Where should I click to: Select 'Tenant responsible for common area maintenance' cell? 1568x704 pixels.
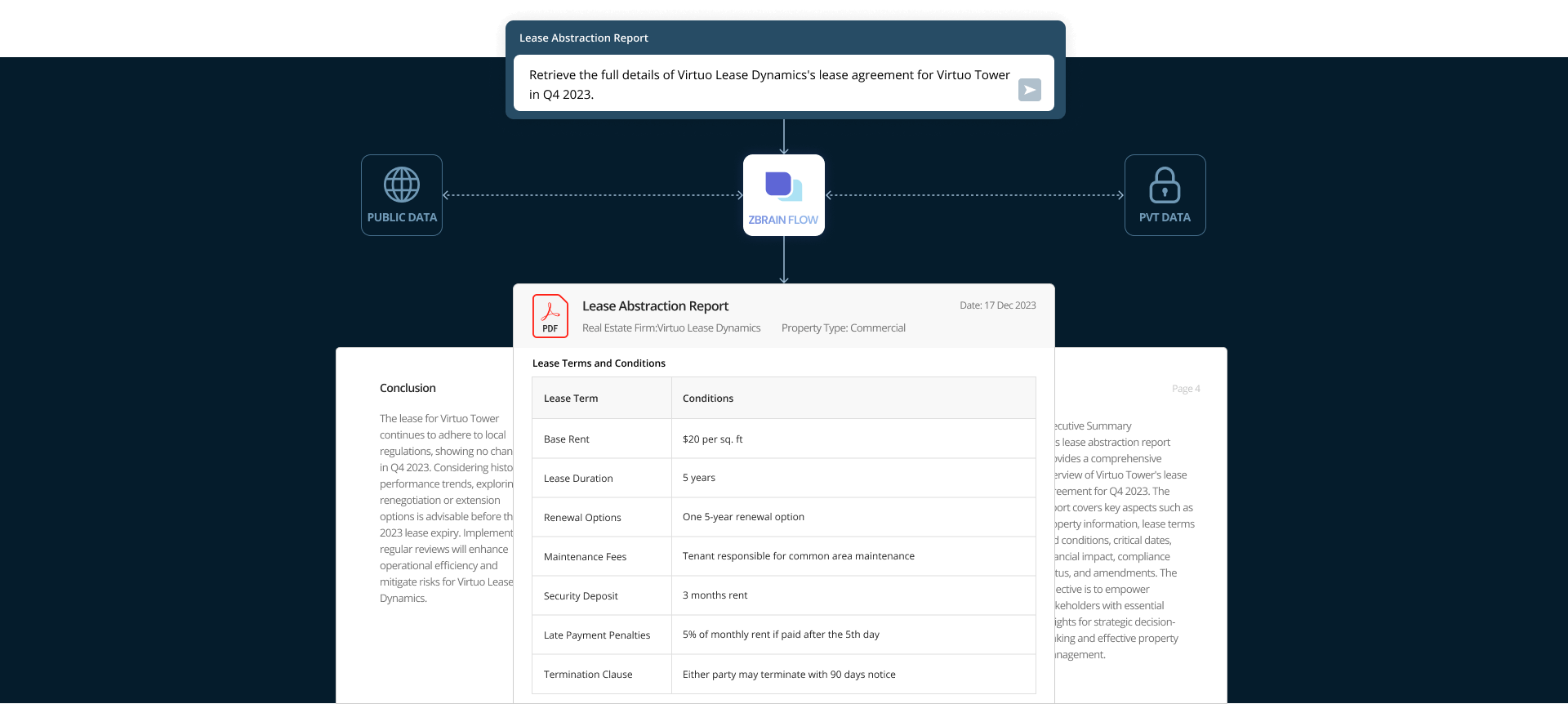pyautogui.click(x=853, y=556)
